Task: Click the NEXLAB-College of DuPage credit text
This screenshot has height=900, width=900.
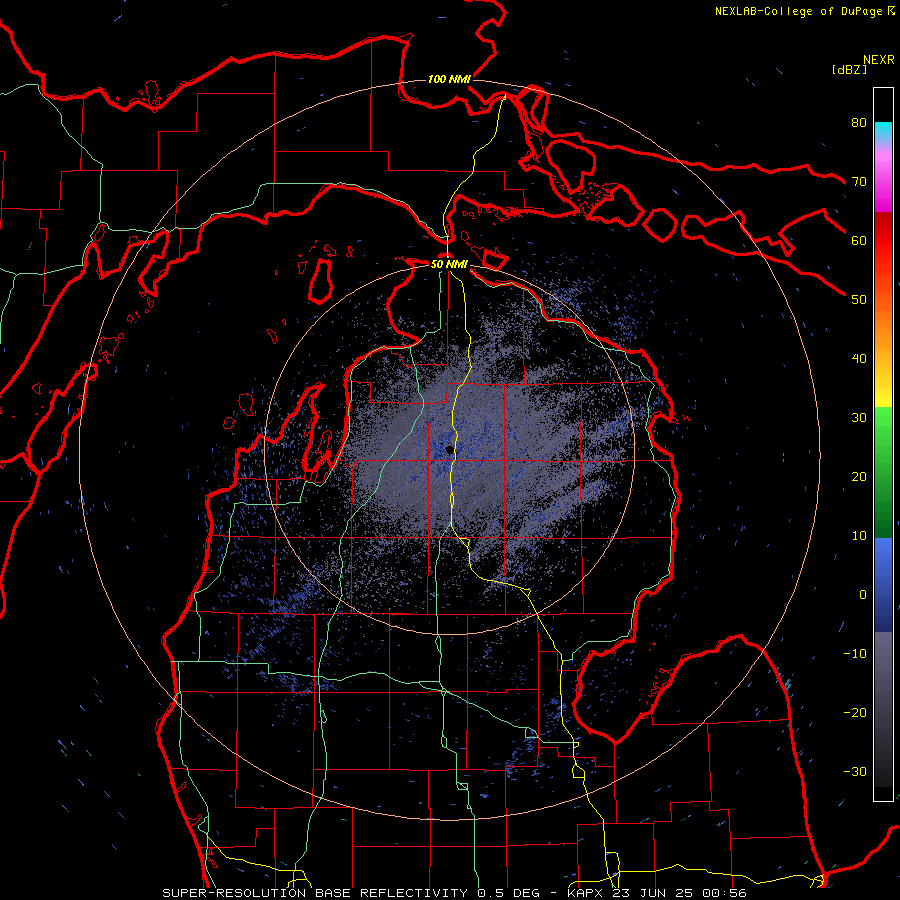Action: click(798, 11)
